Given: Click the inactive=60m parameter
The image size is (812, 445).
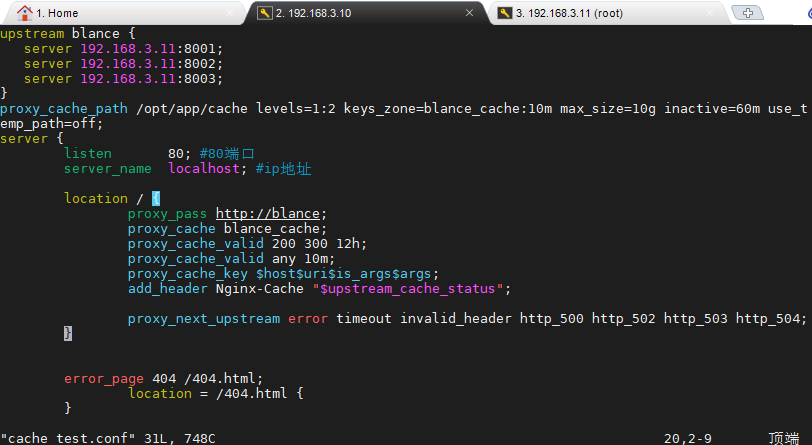Looking at the screenshot, I should pyautogui.click(x=712, y=109).
